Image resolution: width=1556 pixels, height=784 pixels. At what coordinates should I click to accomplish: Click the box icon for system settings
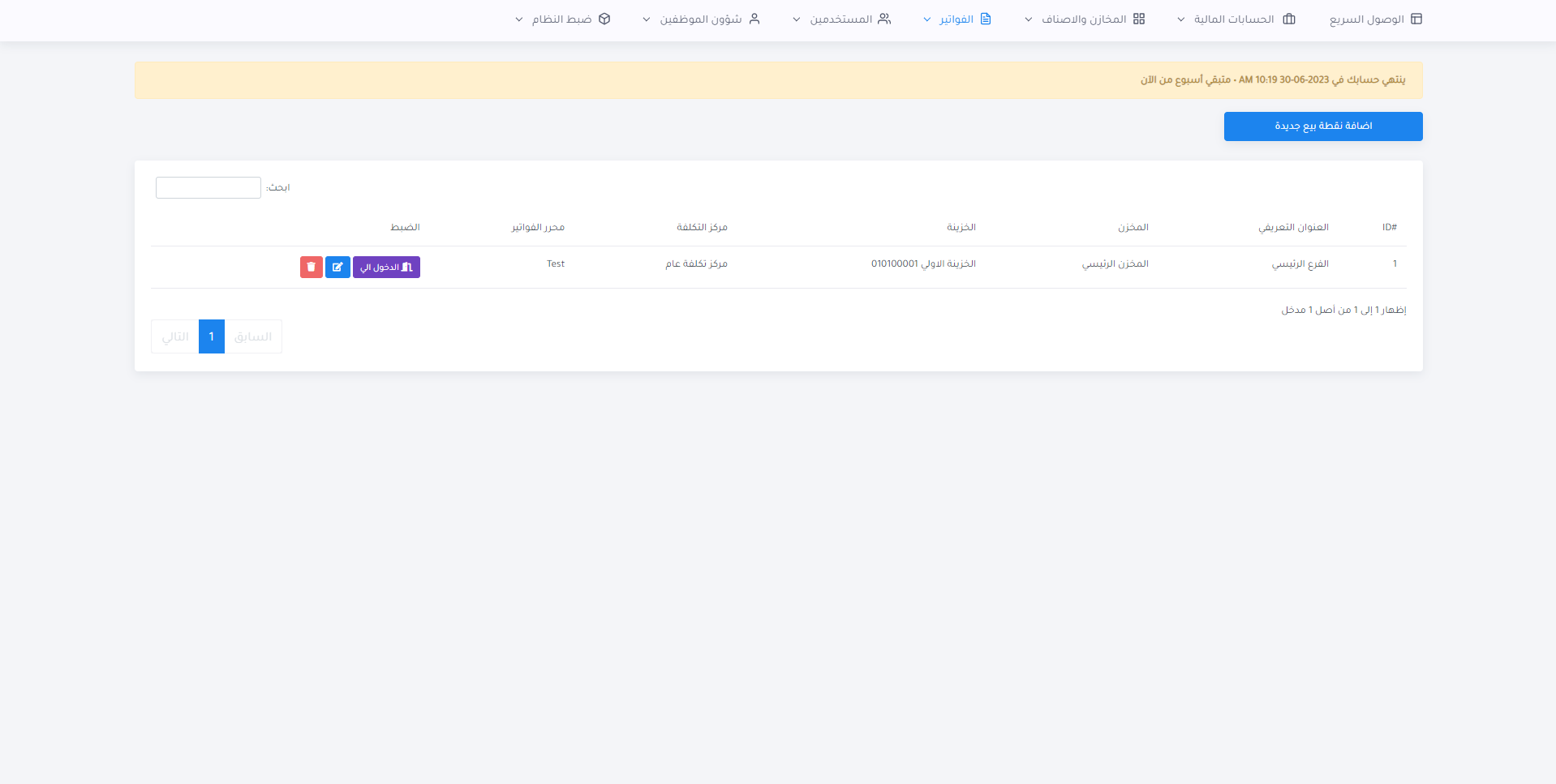click(604, 19)
